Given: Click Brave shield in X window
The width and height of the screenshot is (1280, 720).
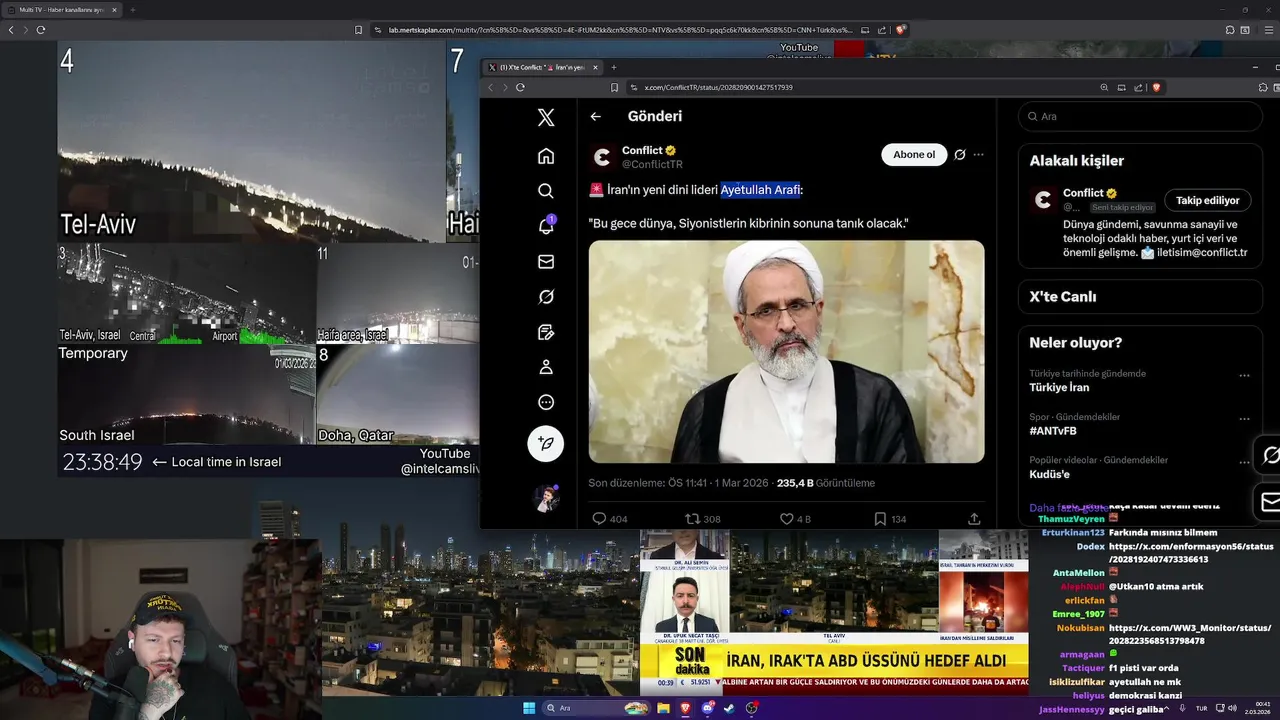Looking at the screenshot, I should (1156, 87).
